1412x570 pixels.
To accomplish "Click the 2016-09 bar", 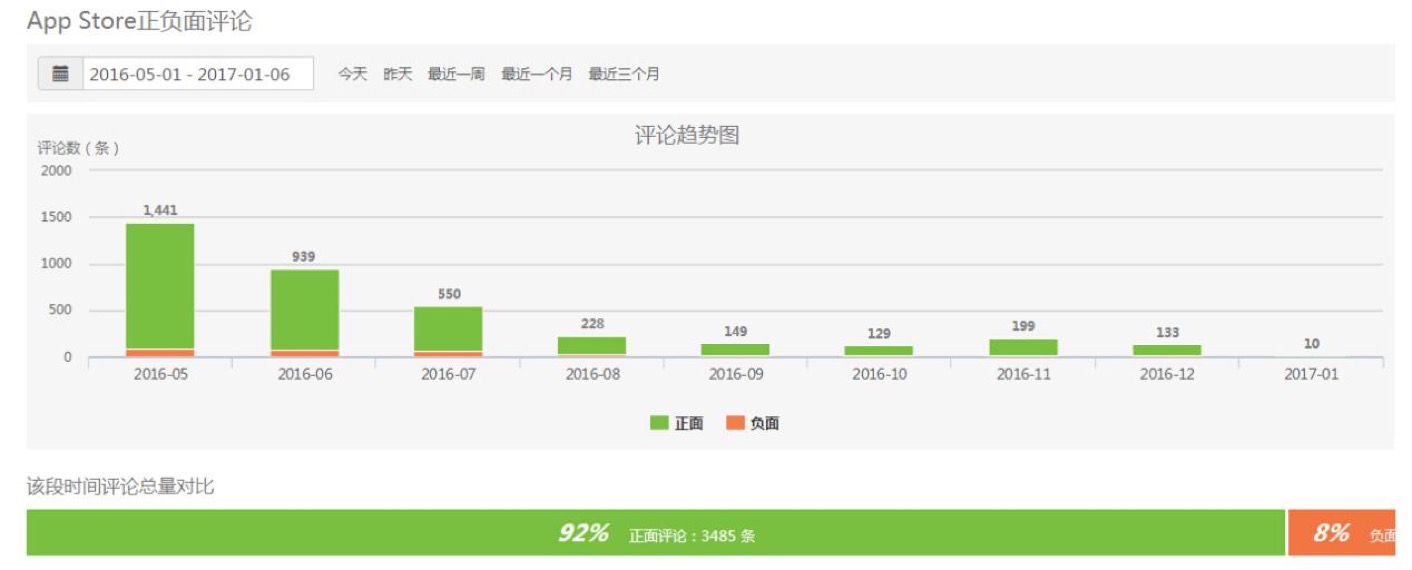I will click(735, 350).
